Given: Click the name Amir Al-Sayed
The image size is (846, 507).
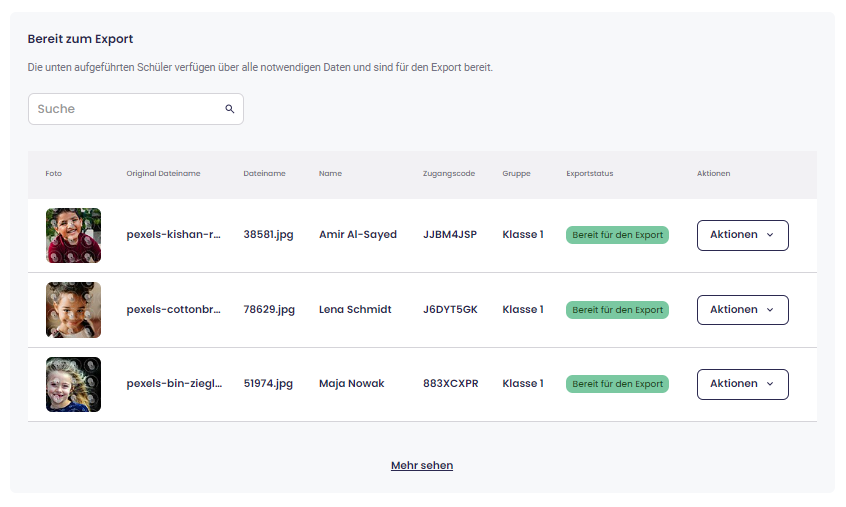Looking at the screenshot, I should click(x=358, y=235).
